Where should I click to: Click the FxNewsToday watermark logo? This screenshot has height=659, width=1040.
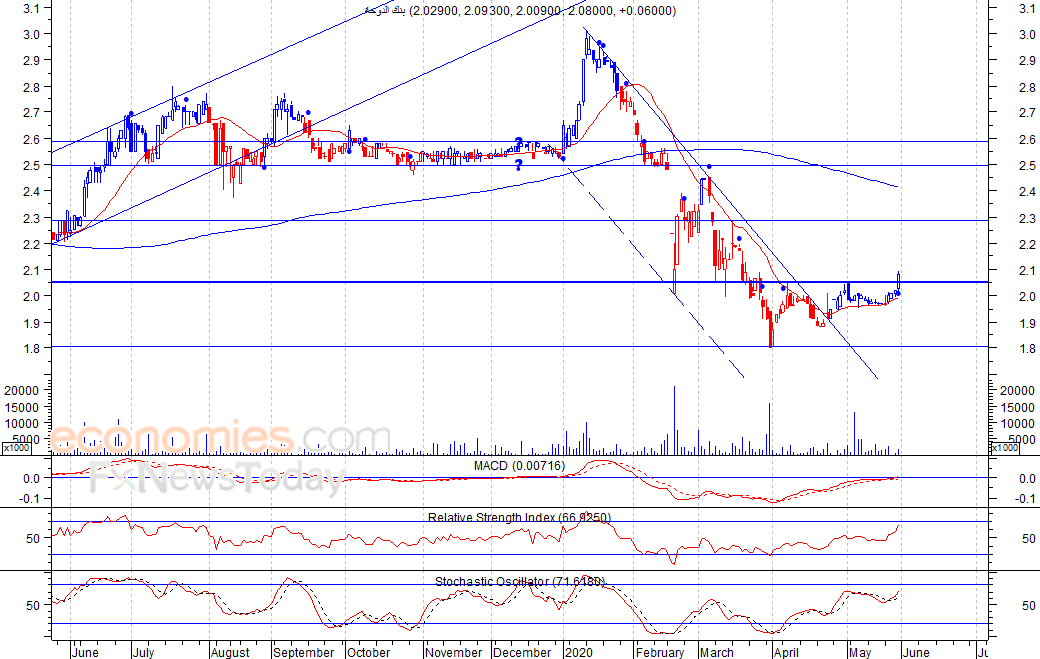215,480
